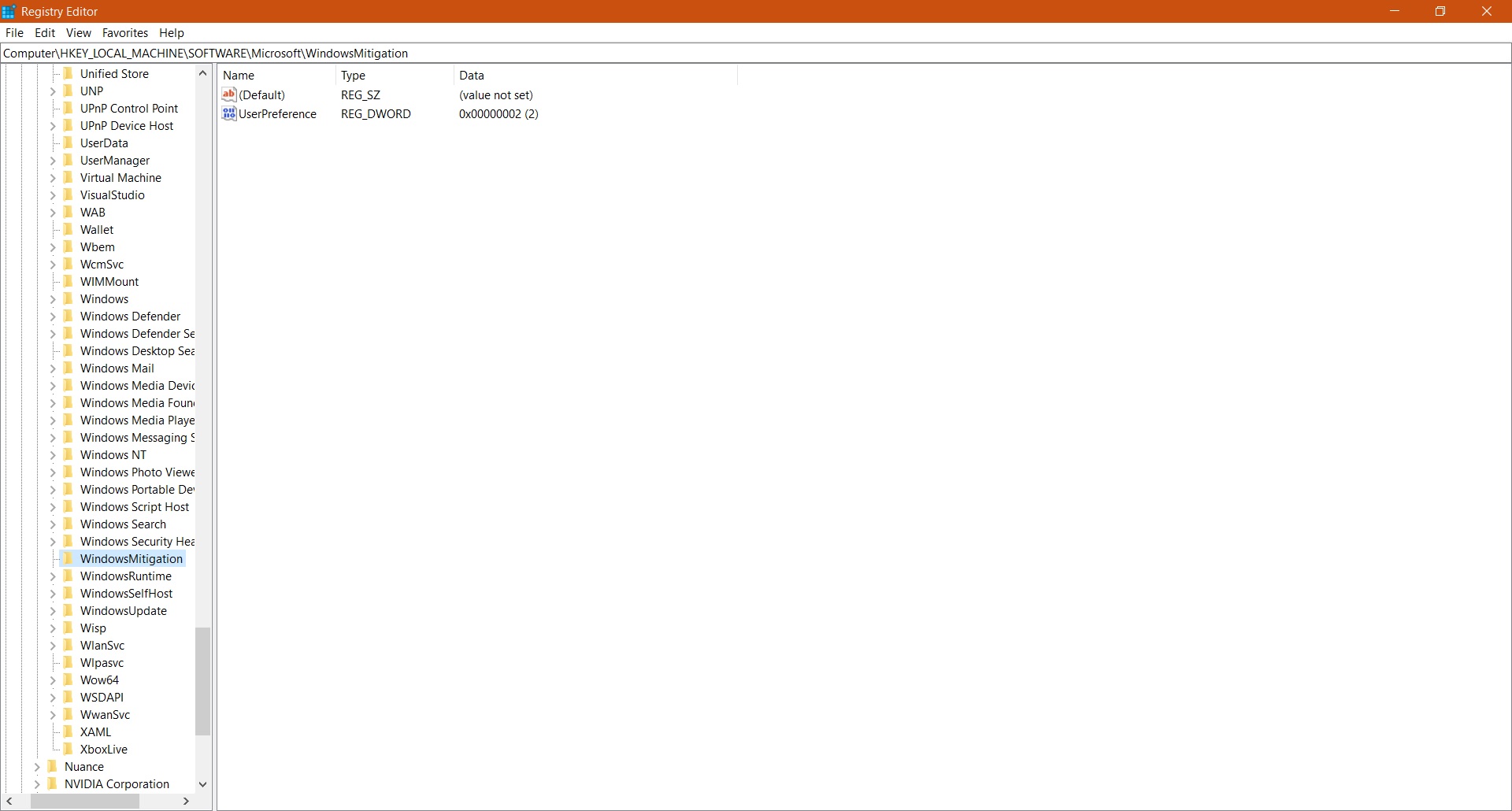Sort values by Name column header
This screenshot has width=1512, height=811.
(277, 76)
